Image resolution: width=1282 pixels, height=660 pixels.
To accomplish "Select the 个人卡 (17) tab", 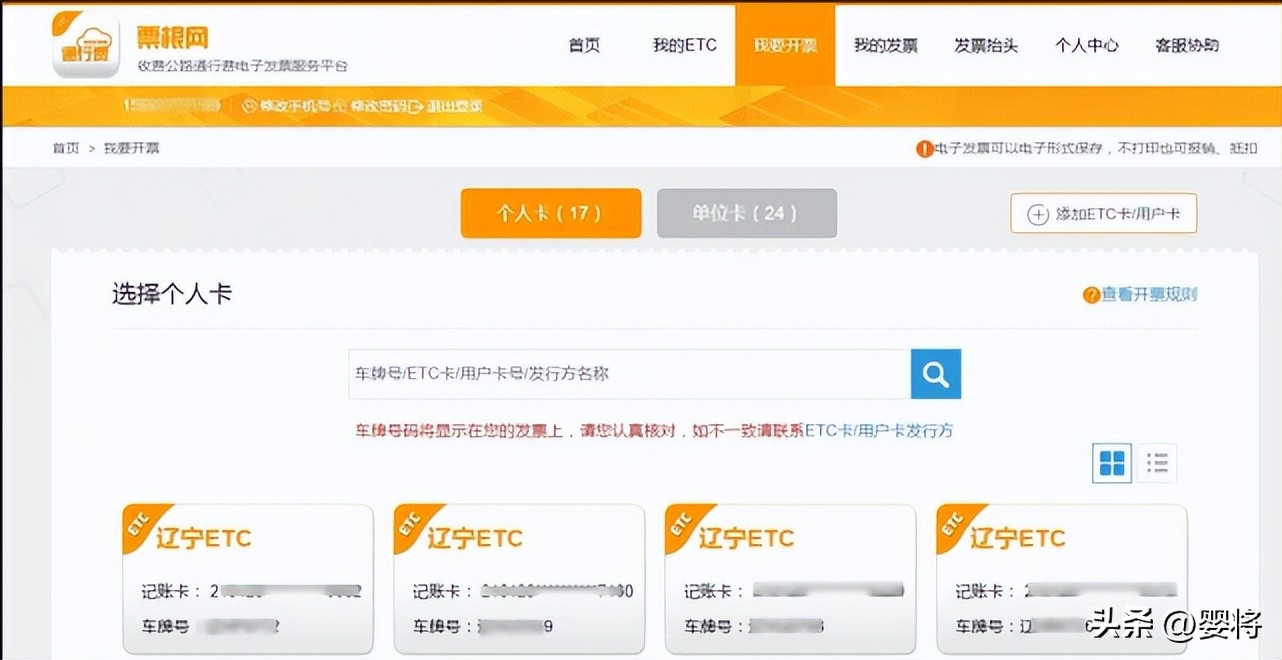I will [x=550, y=213].
